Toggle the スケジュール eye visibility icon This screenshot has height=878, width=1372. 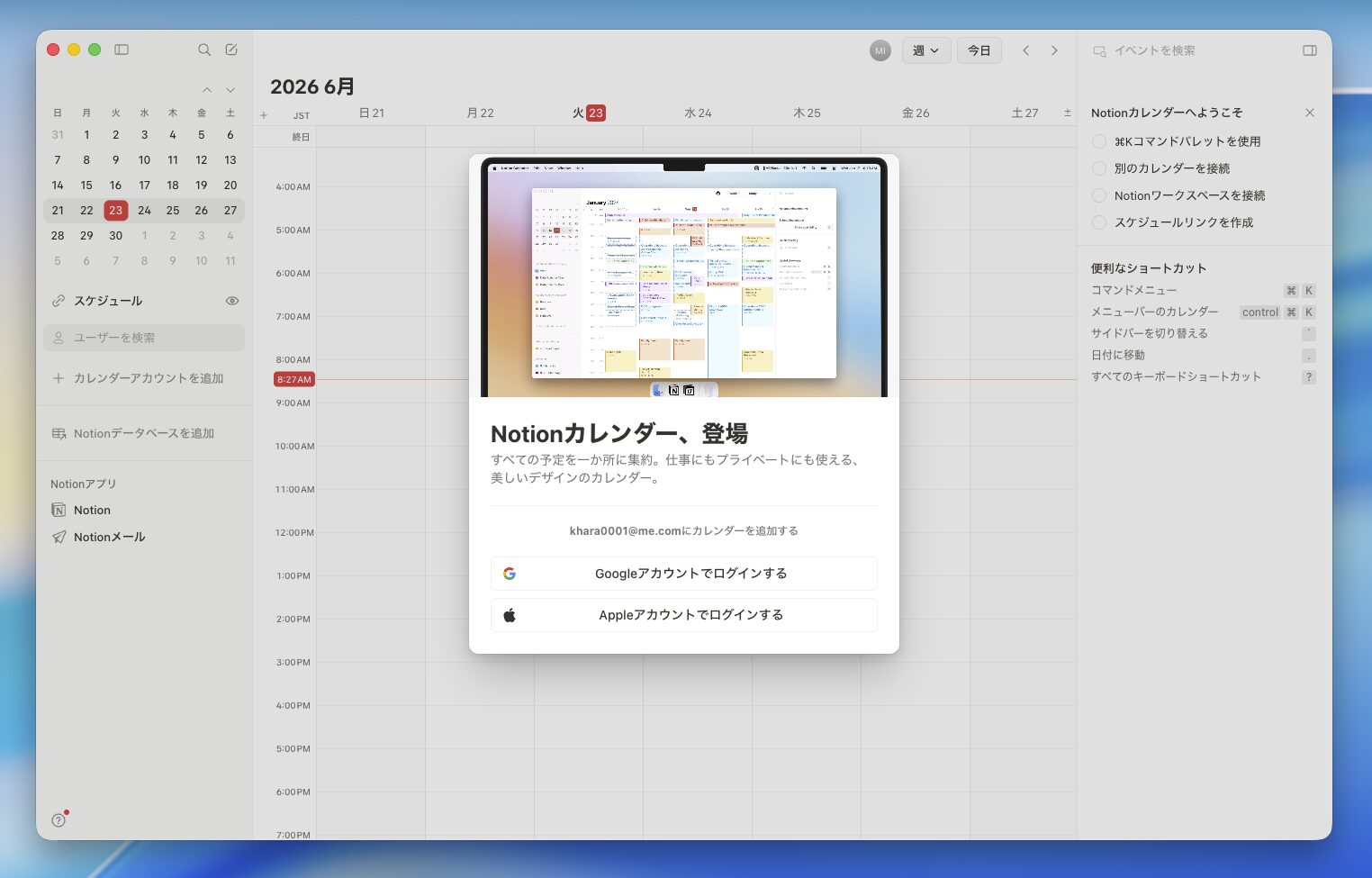point(232,301)
